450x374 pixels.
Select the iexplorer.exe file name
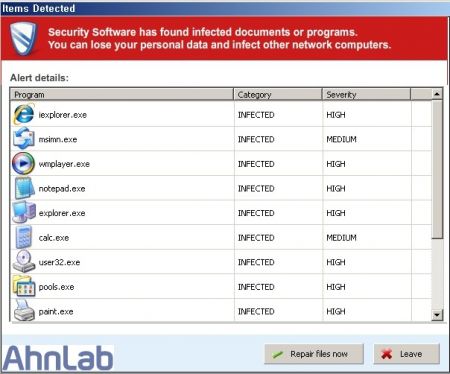(x=63, y=115)
